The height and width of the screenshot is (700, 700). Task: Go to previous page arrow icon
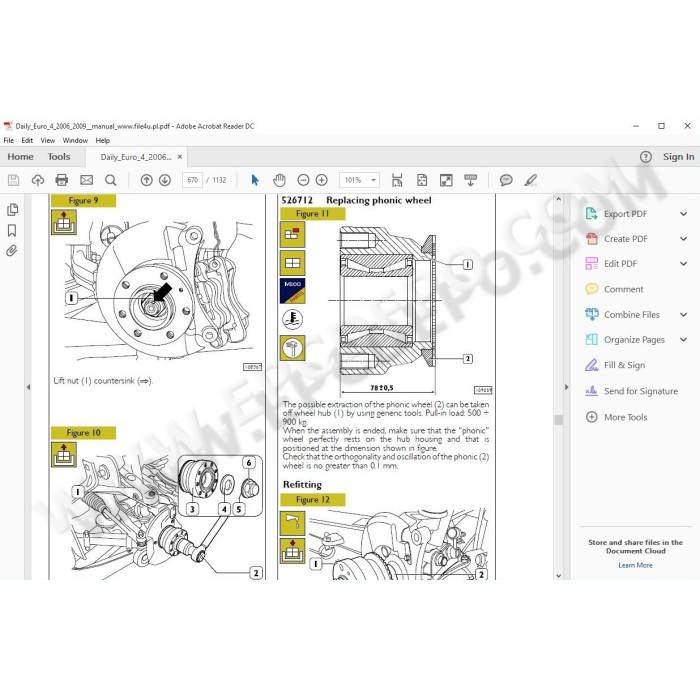click(x=146, y=180)
